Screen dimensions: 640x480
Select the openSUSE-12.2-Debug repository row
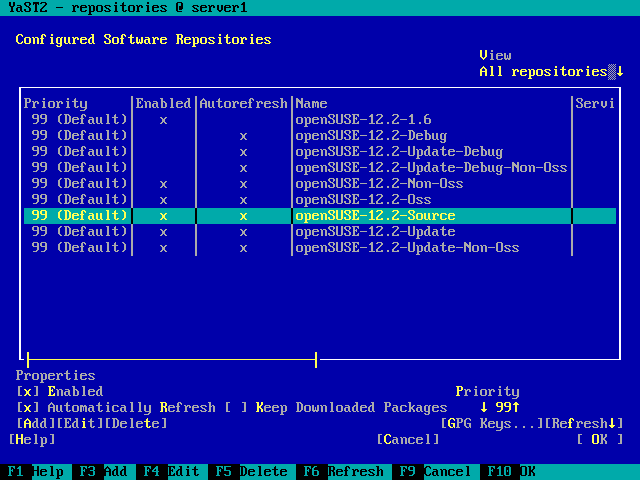[320, 136]
